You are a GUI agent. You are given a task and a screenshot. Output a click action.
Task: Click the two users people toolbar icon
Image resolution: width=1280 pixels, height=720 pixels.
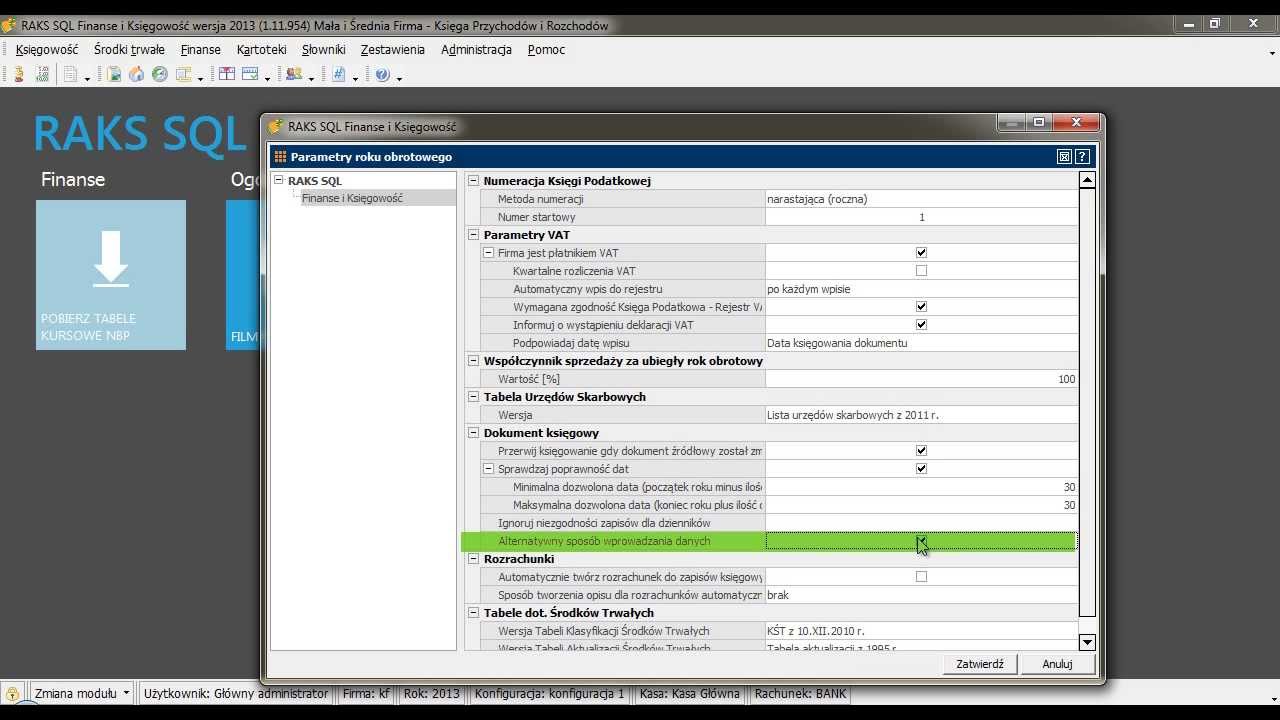point(294,75)
